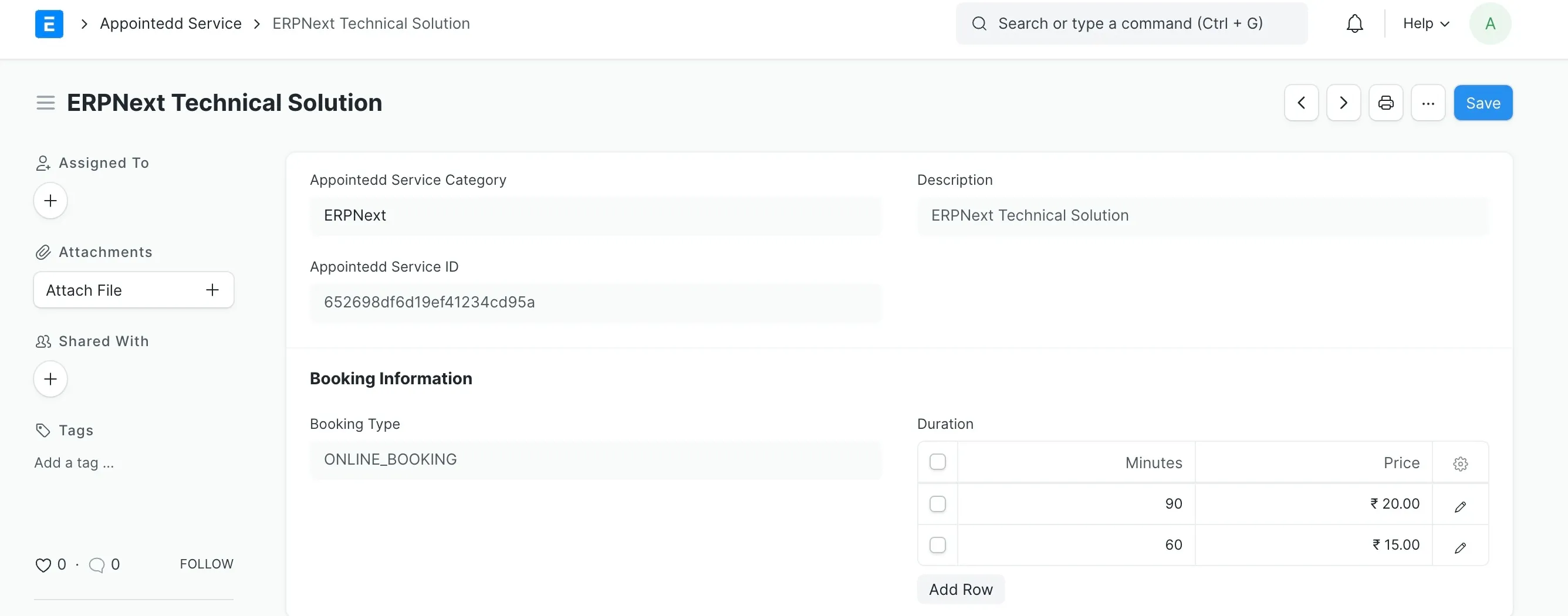The image size is (1568, 616).
Task: Print this document
Action: [x=1386, y=103]
